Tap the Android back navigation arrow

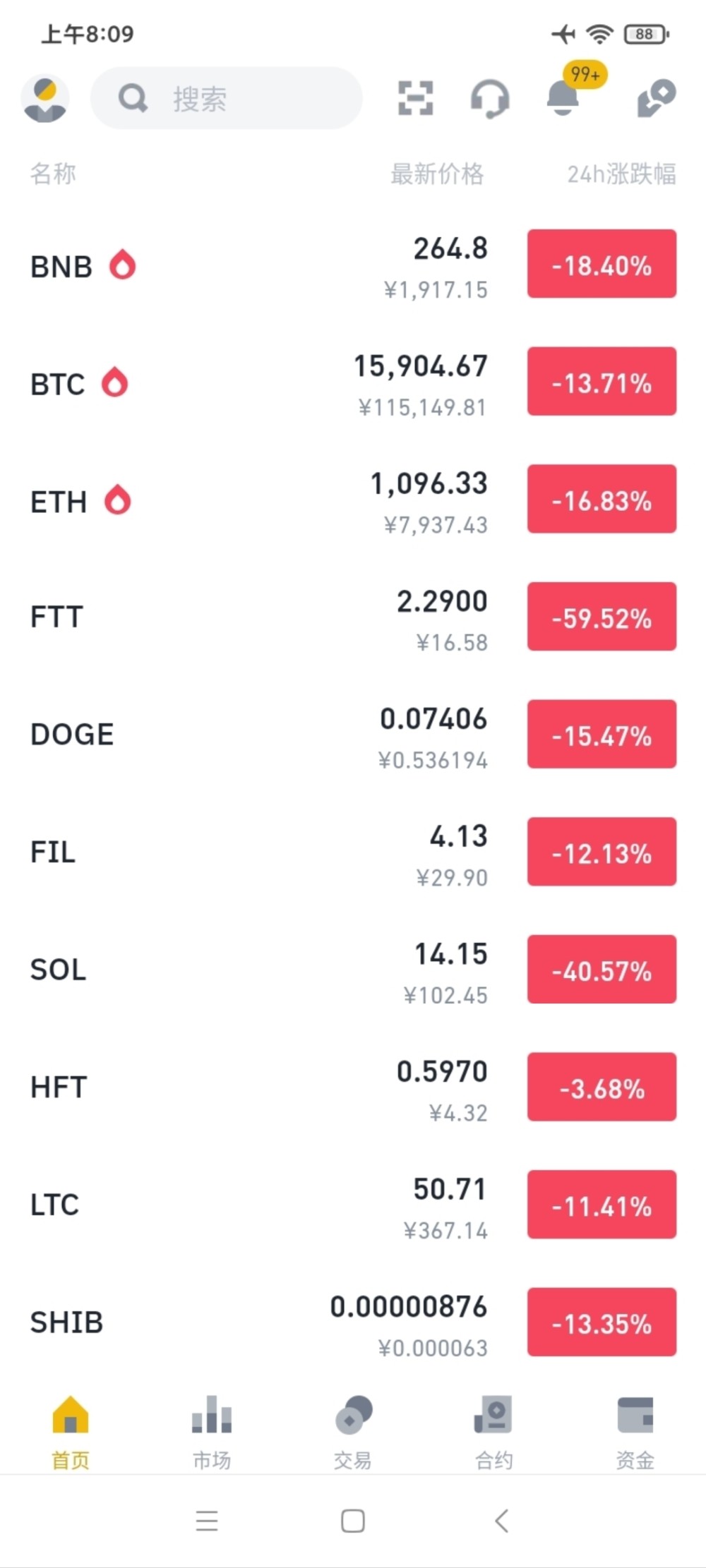501,1521
